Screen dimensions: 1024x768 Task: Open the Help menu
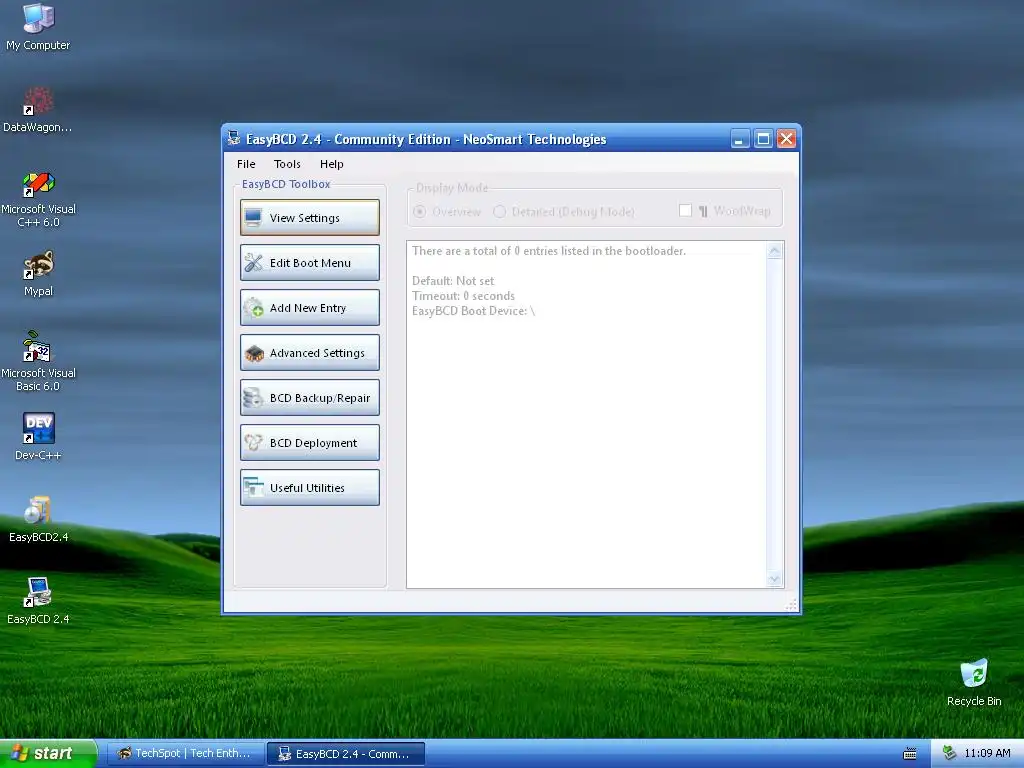(332, 164)
